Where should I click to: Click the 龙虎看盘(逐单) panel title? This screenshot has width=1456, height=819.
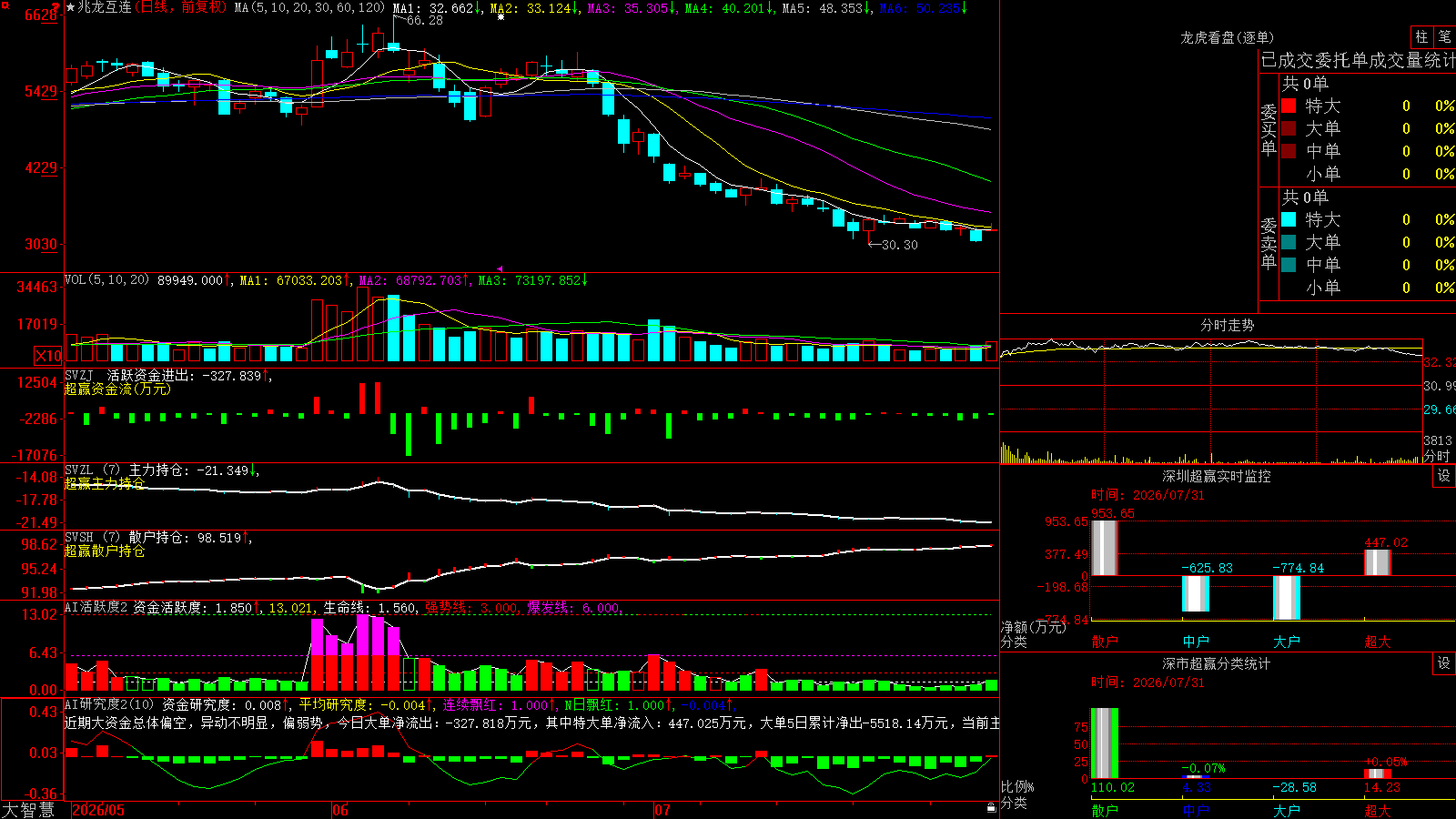1228,37
